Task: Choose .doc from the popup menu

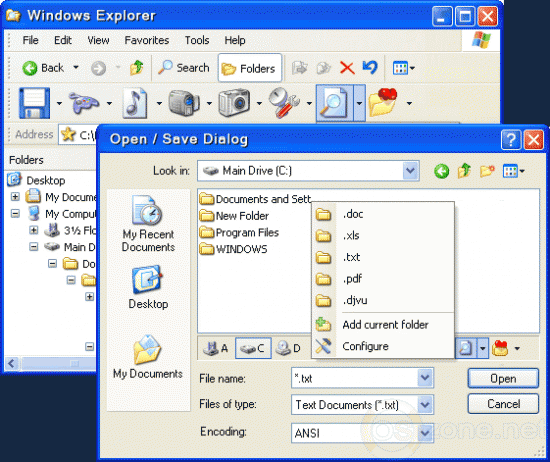Action: click(x=383, y=214)
